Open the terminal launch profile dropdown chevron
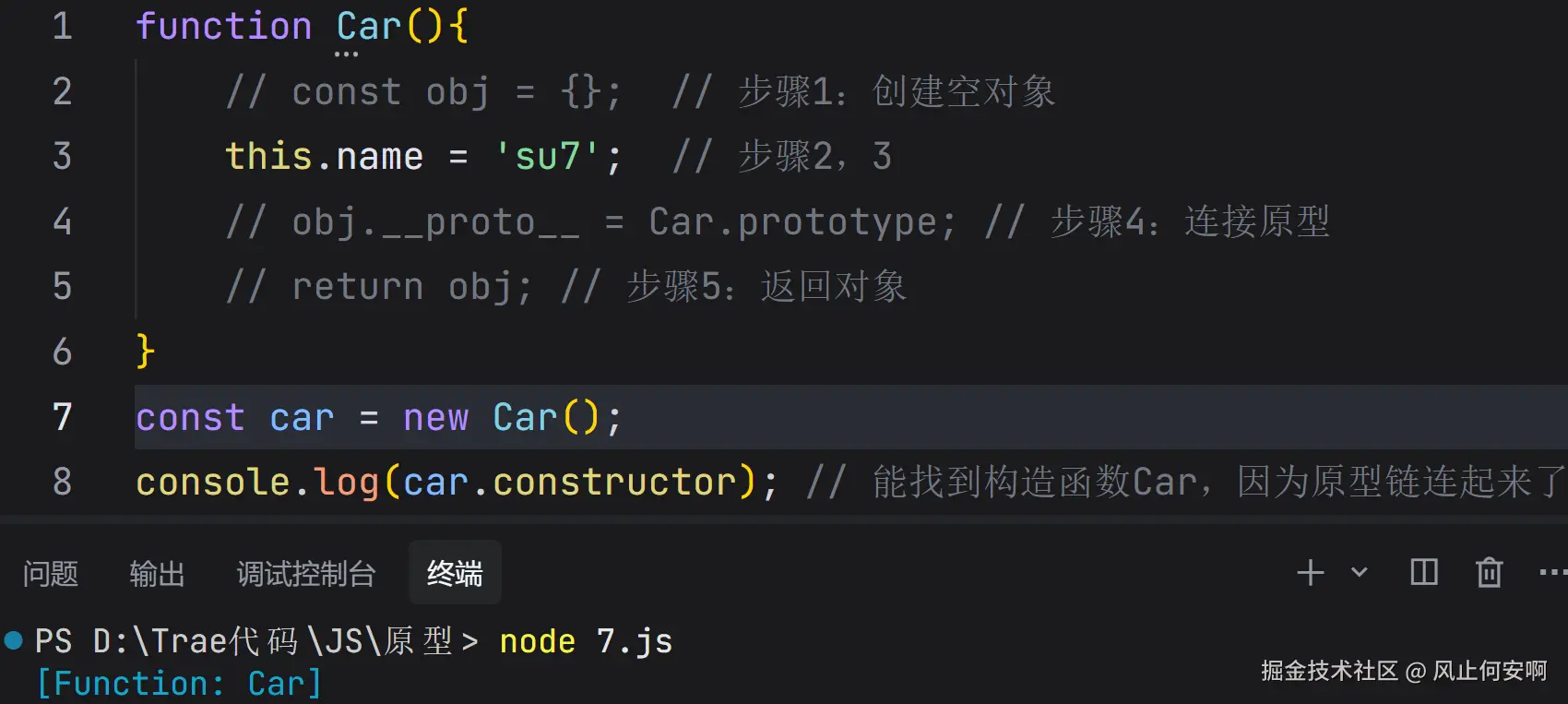The width and height of the screenshot is (1568, 704). [1359, 573]
